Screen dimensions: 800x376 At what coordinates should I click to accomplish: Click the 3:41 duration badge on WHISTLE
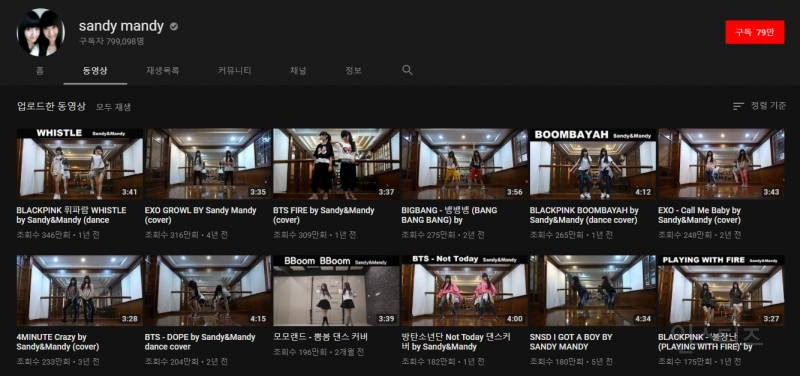[129, 192]
